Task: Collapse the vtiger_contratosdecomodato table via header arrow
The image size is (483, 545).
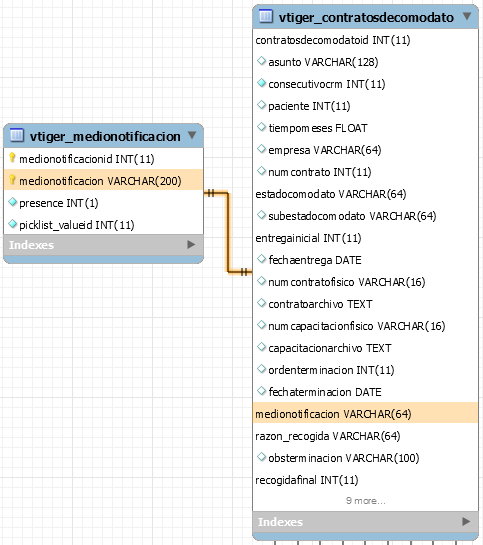Action: point(467,16)
